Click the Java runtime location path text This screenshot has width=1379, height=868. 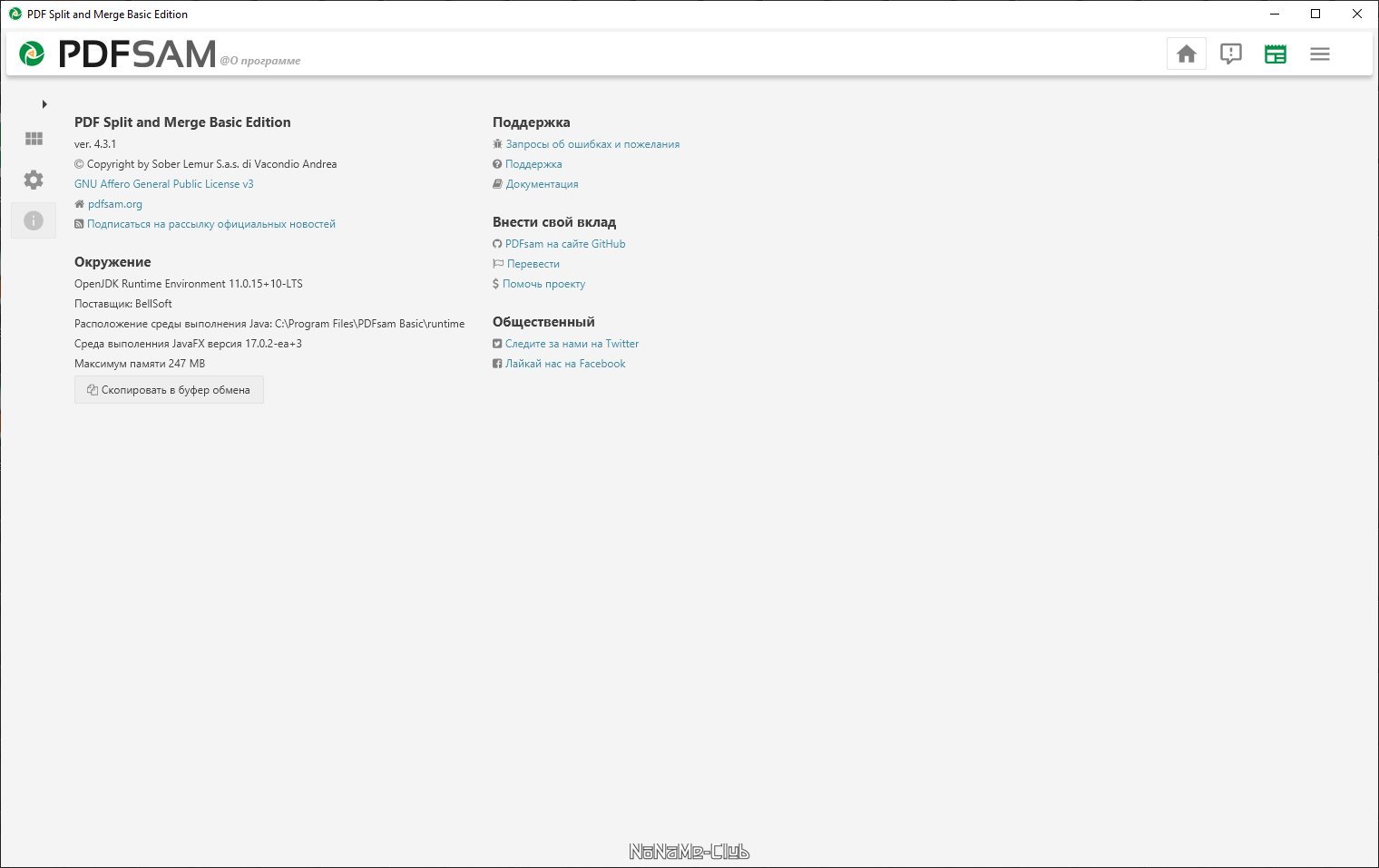[x=269, y=324]
